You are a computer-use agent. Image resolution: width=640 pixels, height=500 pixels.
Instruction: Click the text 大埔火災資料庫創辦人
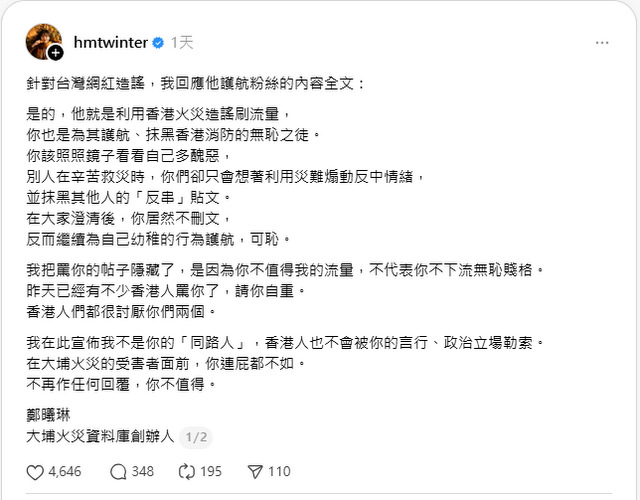point(101,436)
